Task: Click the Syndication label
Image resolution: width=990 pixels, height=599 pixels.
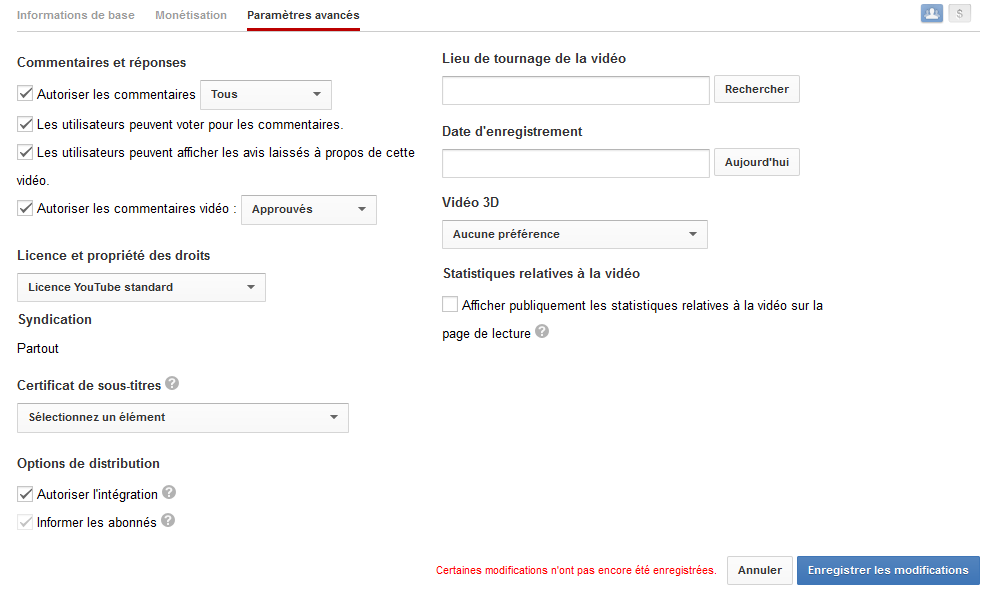Action: pos(55,319)
